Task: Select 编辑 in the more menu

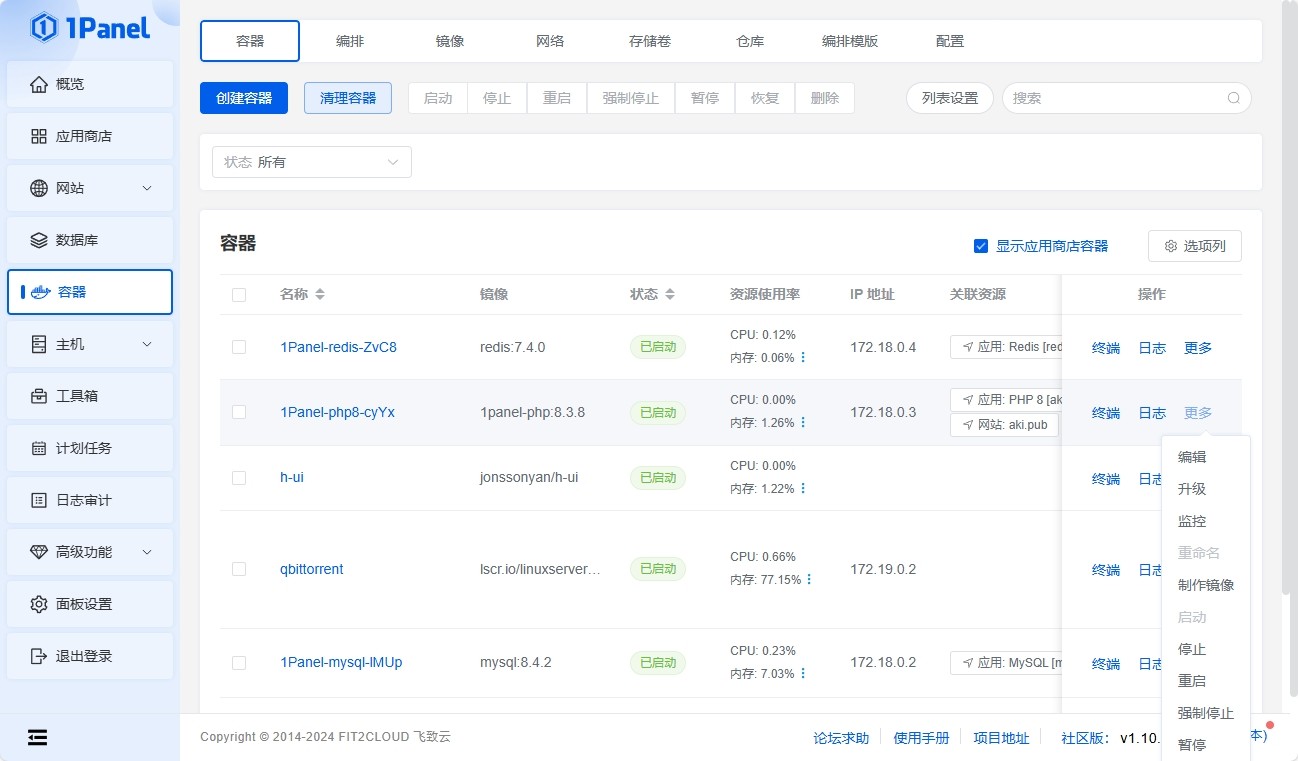Action: click(x=1206, y=457)
